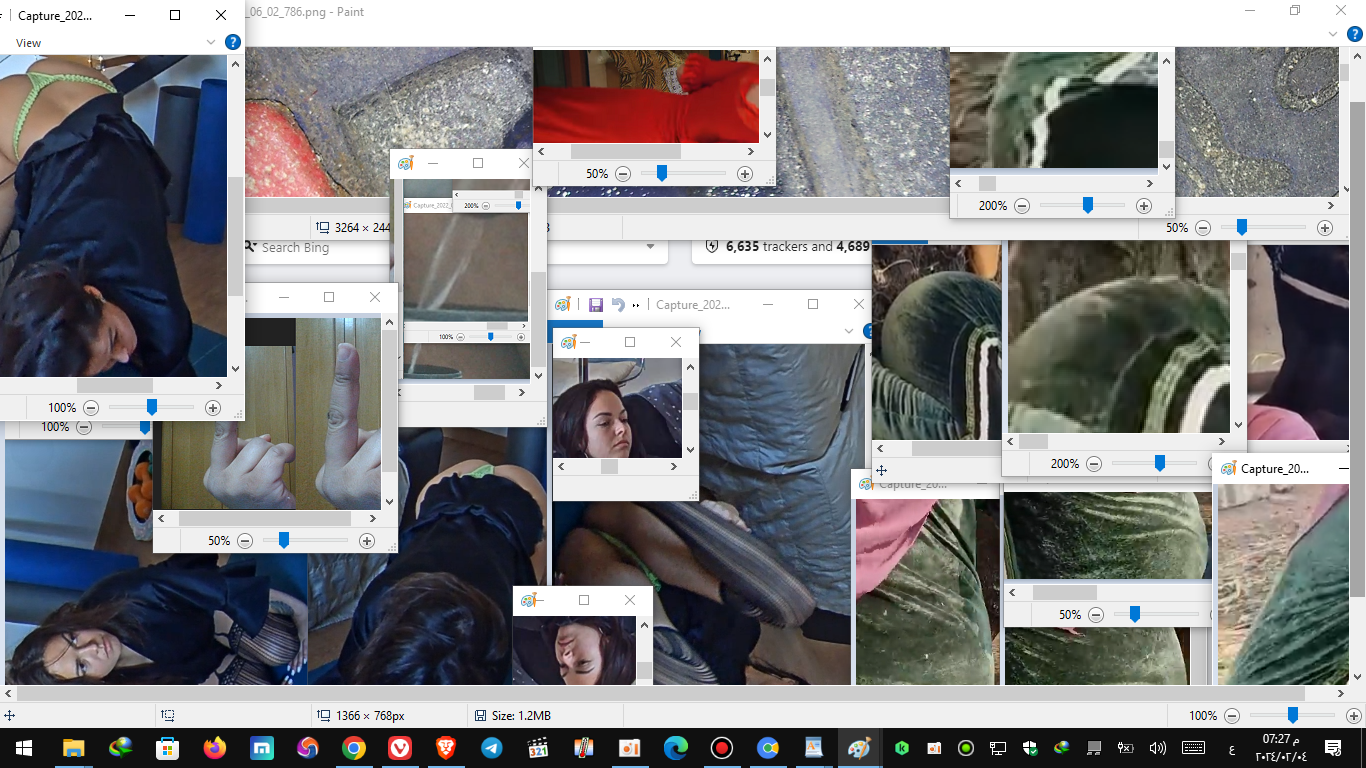1366x768 pixels.
Task: Click the help icon beside View tab
Action: [232, 42]
